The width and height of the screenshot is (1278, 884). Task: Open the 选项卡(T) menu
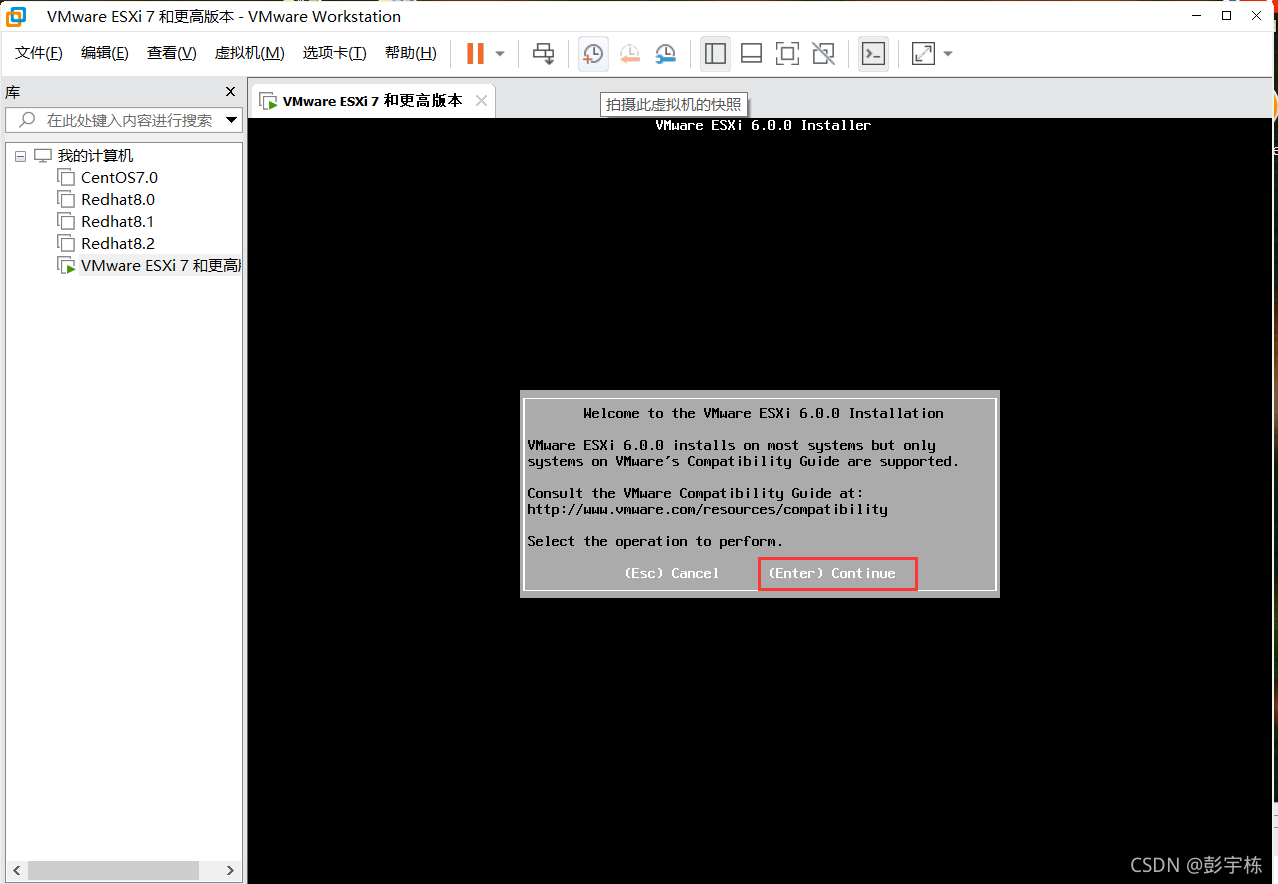point(335,53)
